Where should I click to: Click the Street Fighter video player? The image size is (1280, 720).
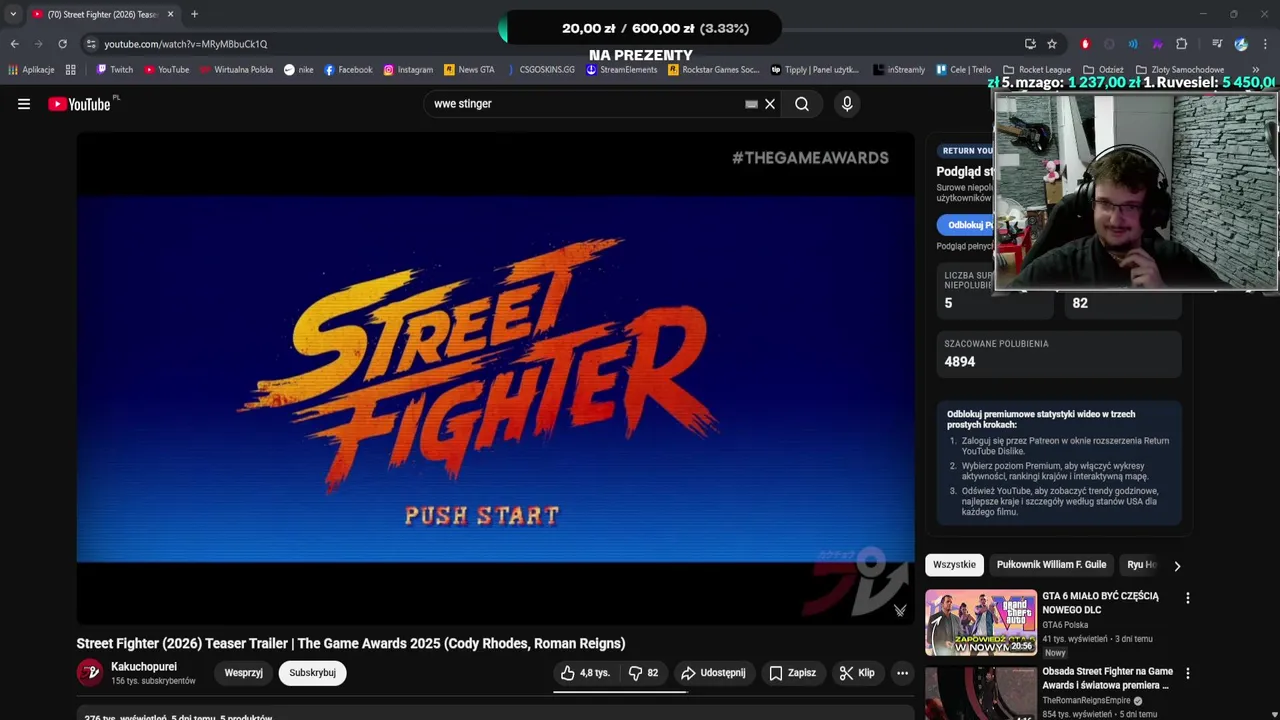click(x=495, y=378)
